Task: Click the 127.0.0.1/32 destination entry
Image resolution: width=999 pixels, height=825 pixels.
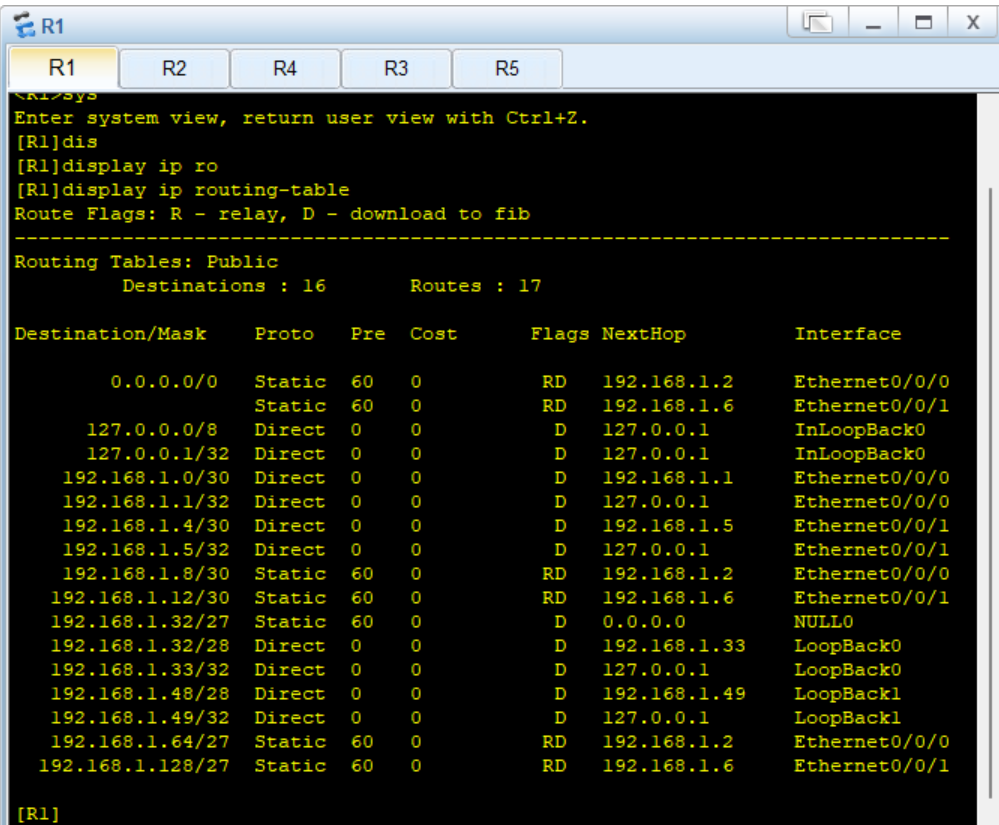Action: 157,454
